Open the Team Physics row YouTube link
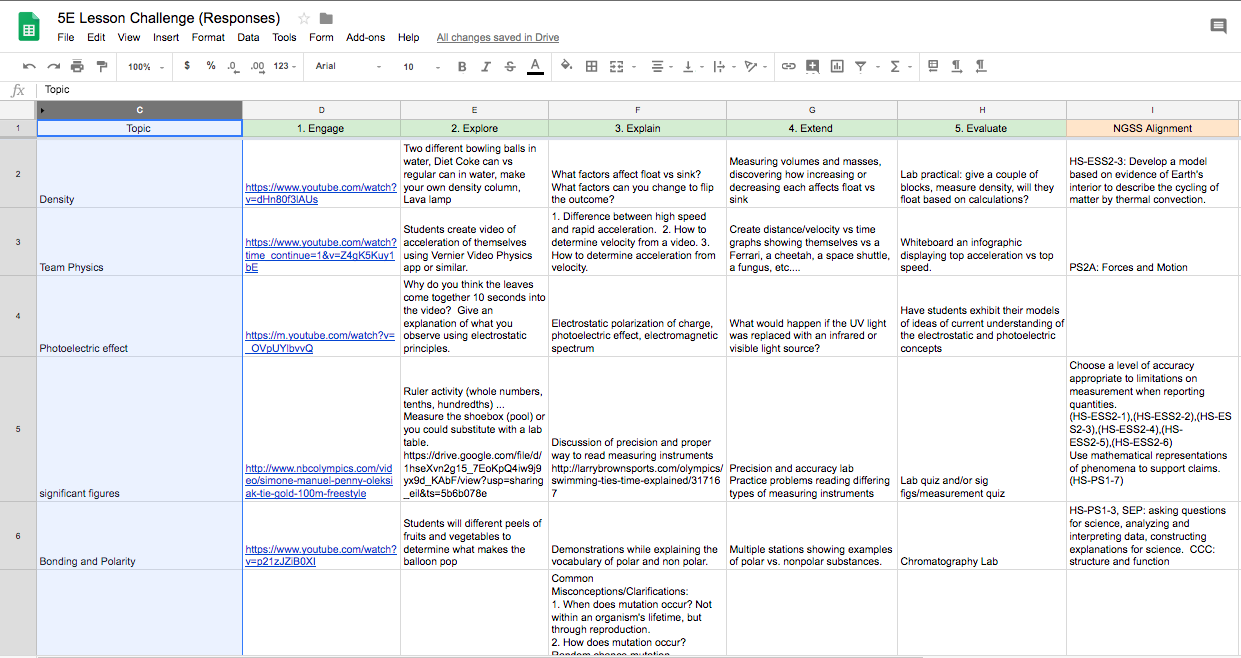This screenshot has height=658, width=1241. 320,255
